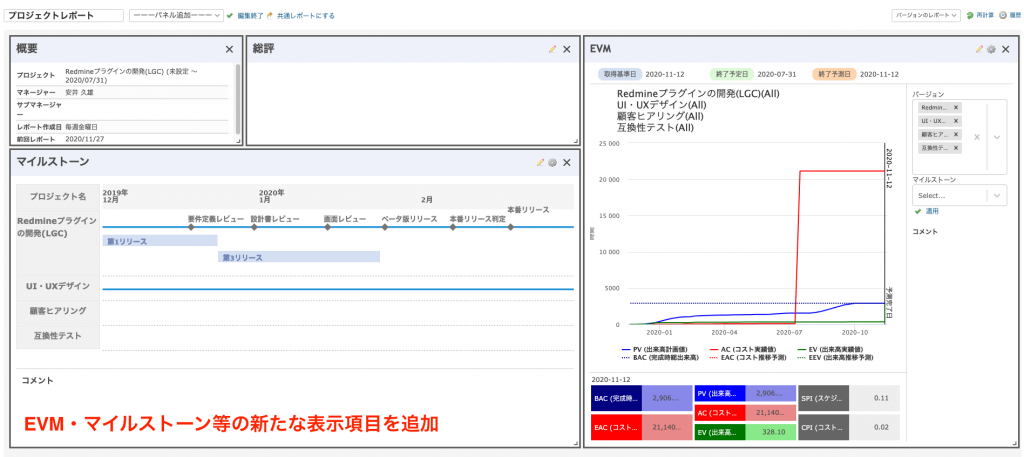
Task: Select the 本番リリース判定 milestone diamond
Action: click(x=453, y=227)
